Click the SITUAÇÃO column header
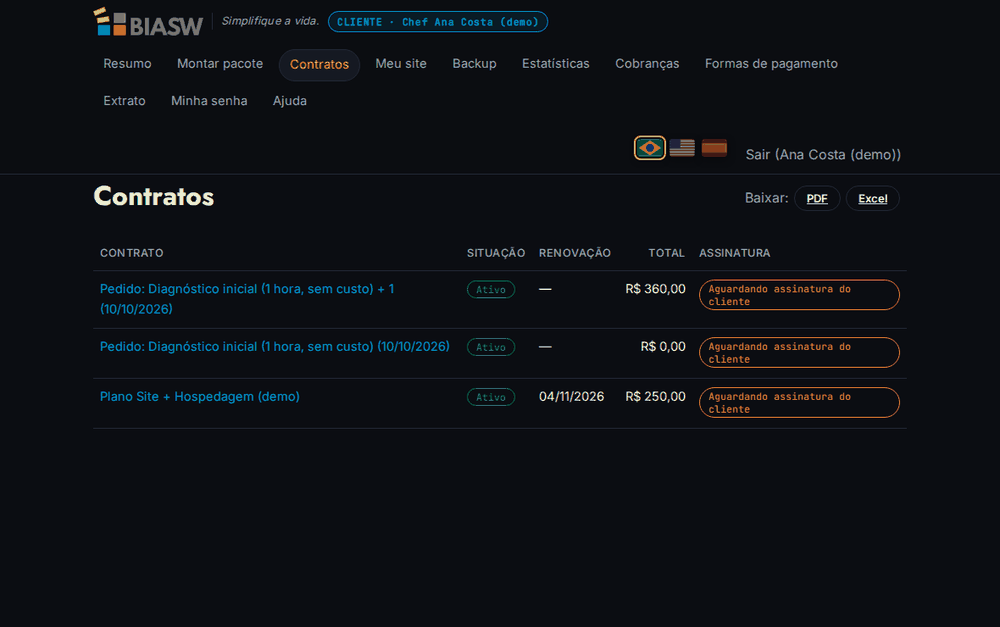This screenshot has width=1000, height=627. tap(496, 253)
